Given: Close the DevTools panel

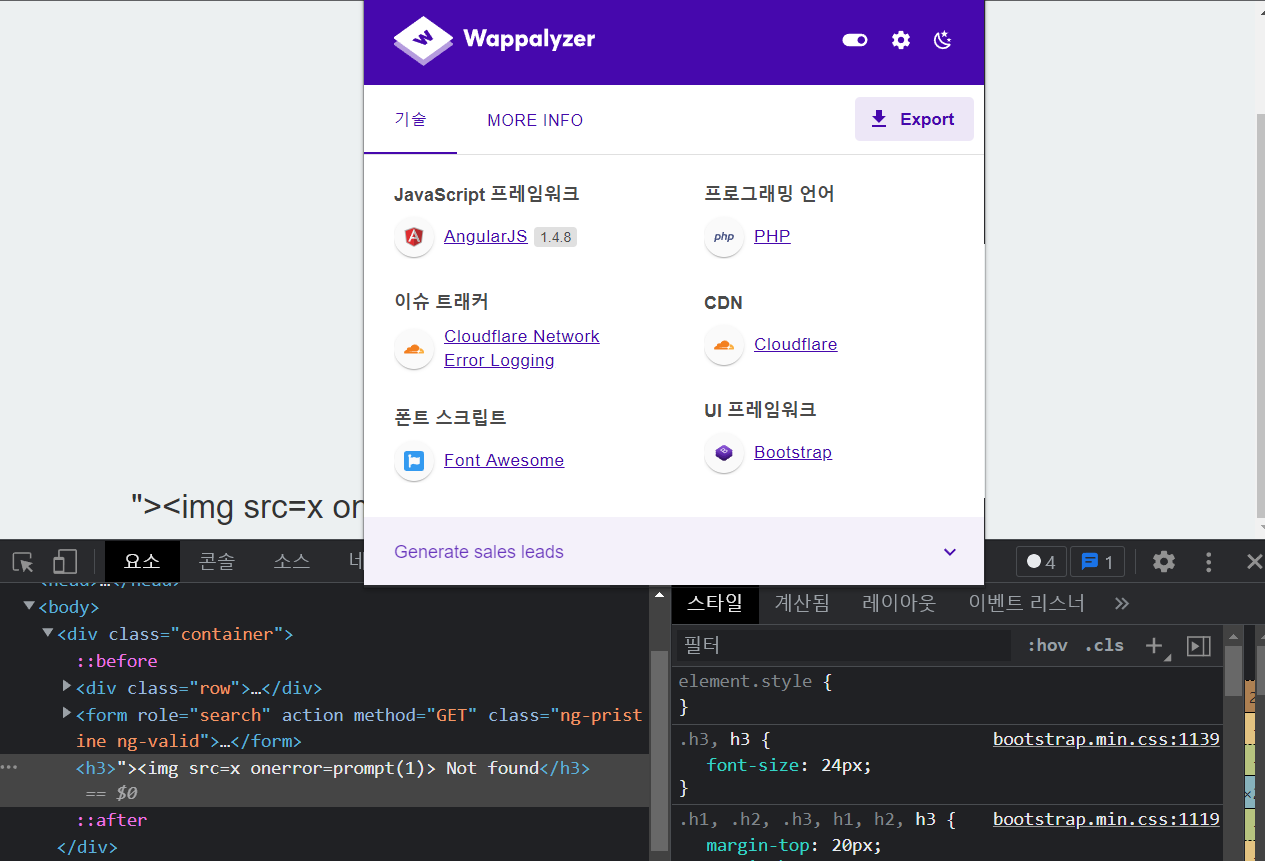Looking at the screenshot, I should coord(1254,562).
